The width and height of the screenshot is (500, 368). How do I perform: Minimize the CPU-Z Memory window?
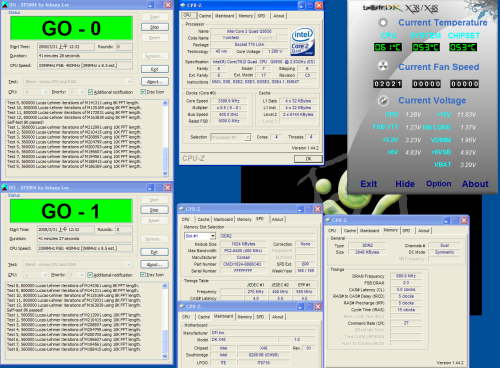446,220
